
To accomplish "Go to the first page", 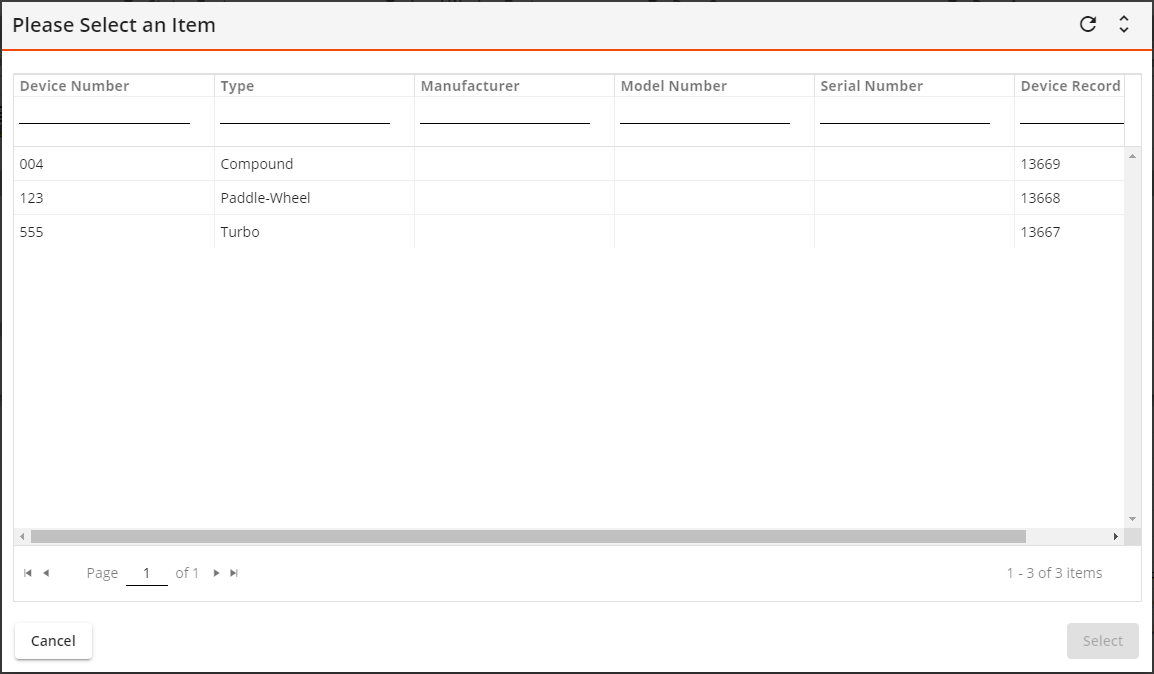I will 28,573.
